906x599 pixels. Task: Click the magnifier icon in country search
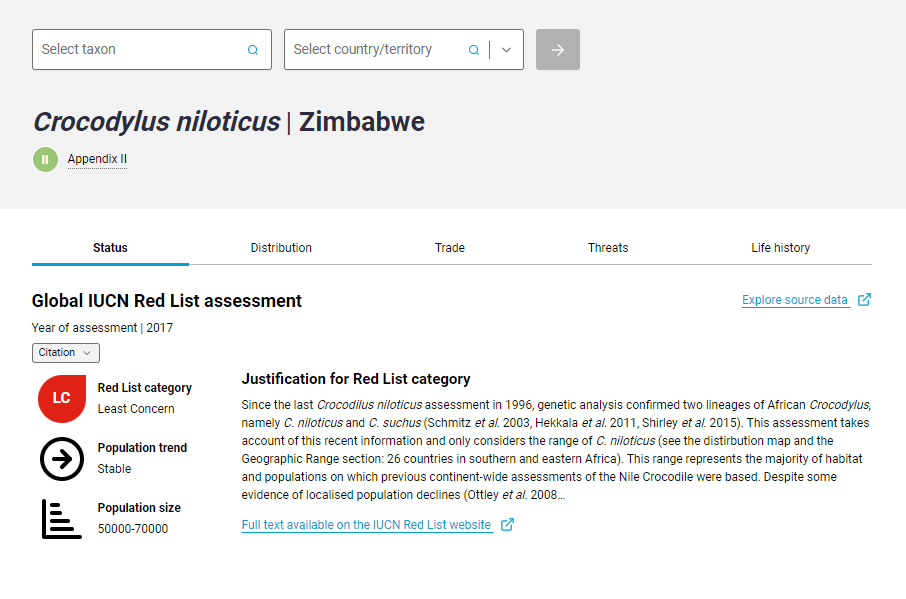click(x=472, y=48)
